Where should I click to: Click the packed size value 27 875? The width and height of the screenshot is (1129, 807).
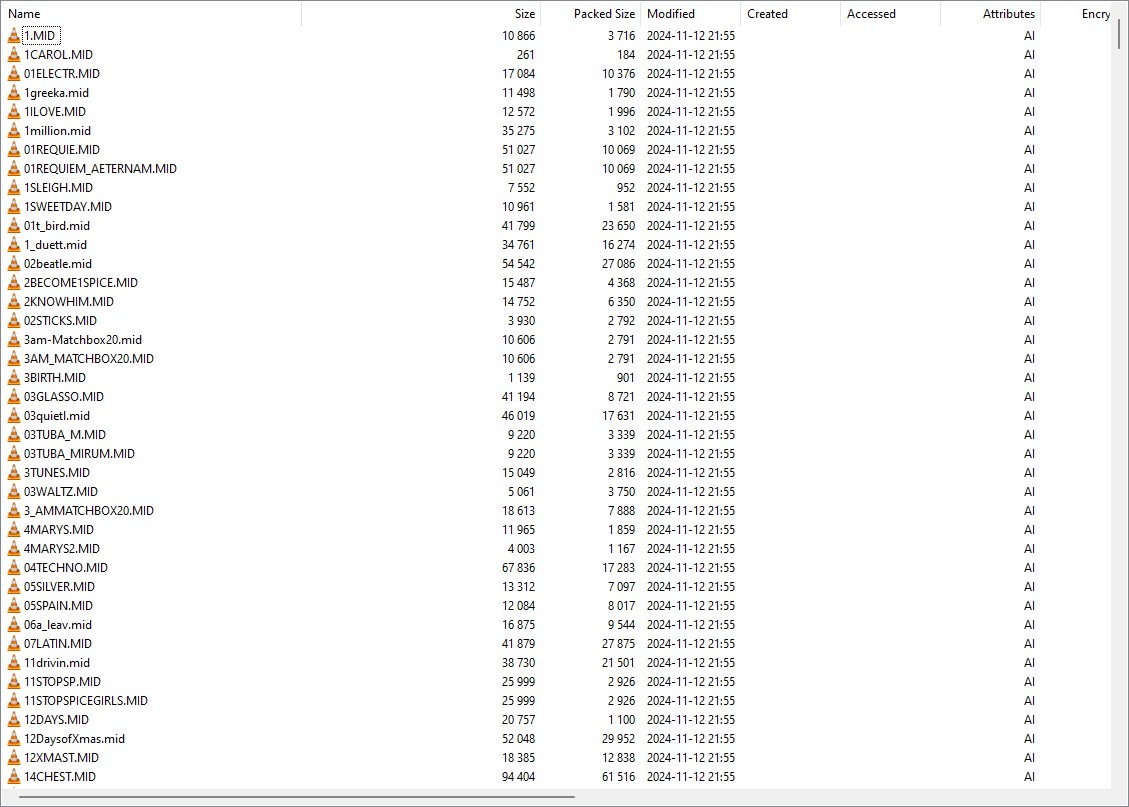pos(619,644)
